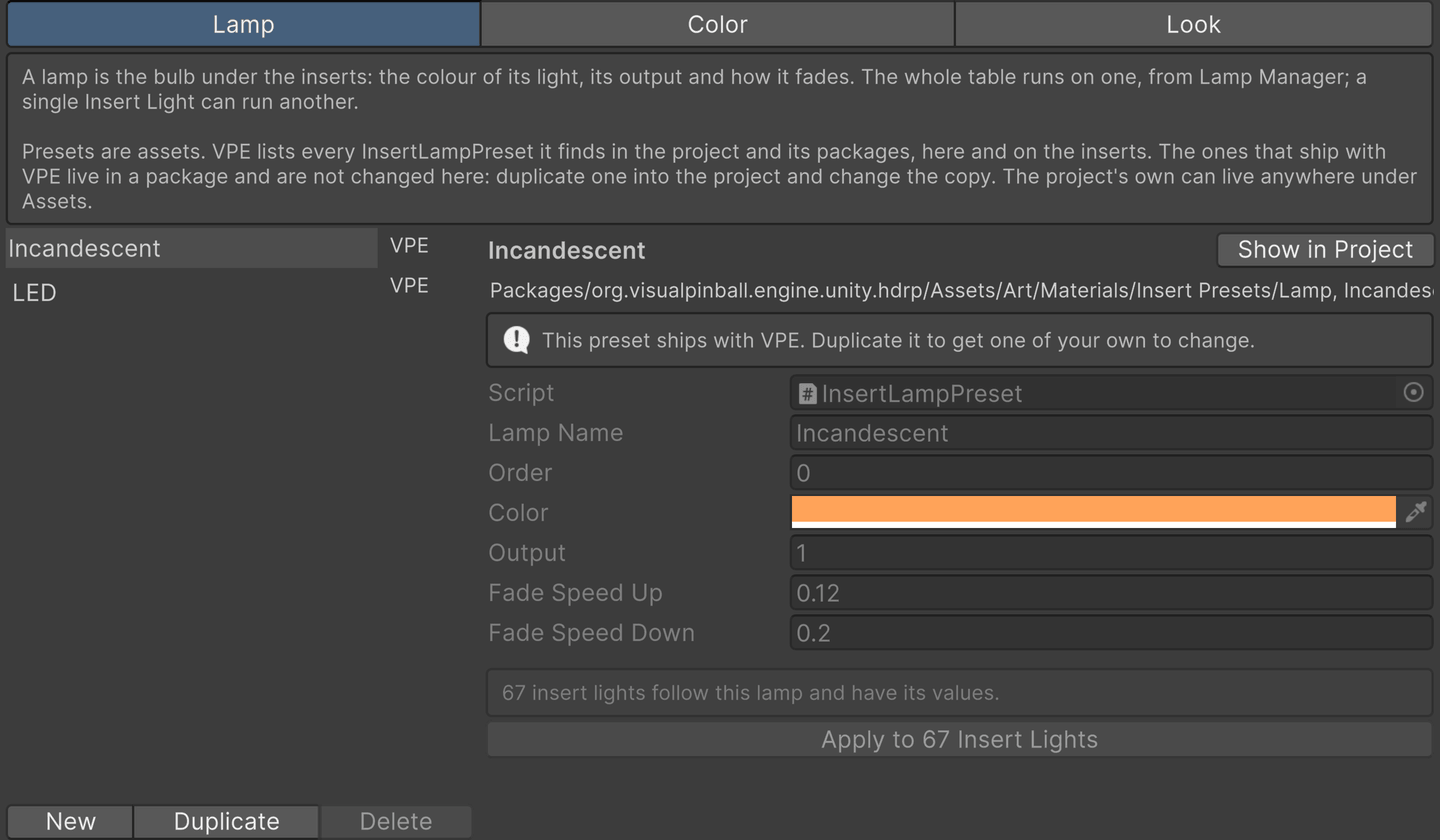Click the Order label

(520, 473)
